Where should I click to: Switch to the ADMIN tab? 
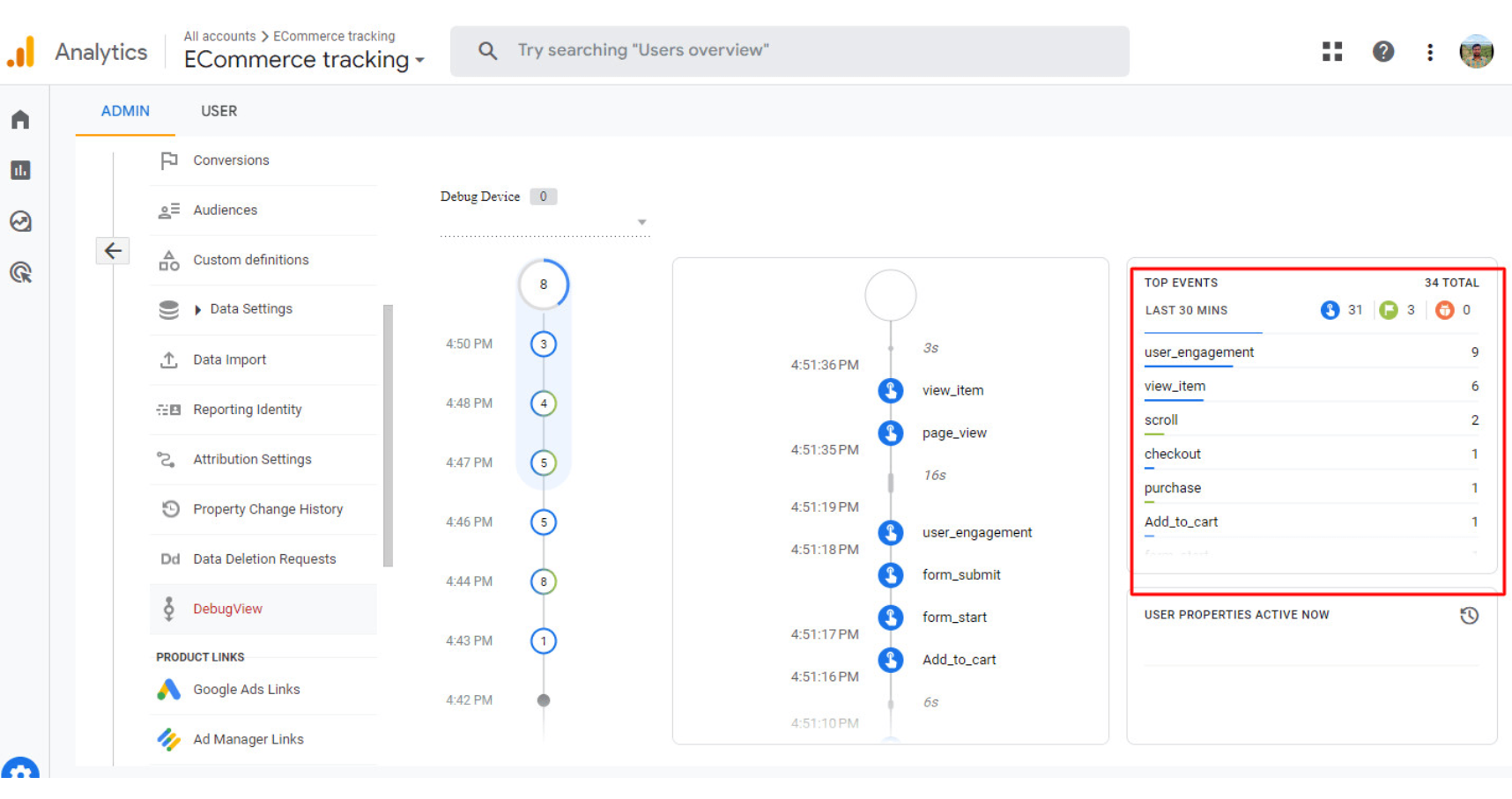click(125, 111)
